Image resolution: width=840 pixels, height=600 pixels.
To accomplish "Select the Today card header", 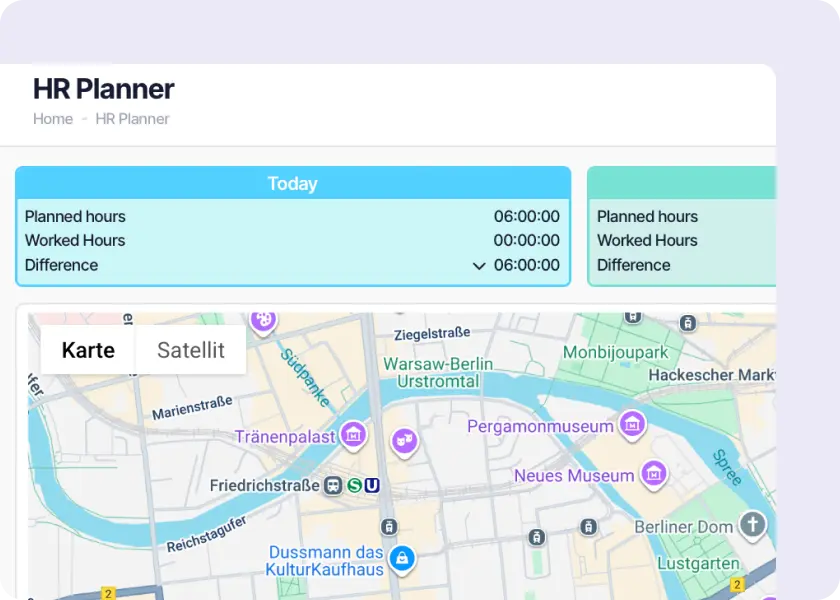I will (x=293, y=183).
